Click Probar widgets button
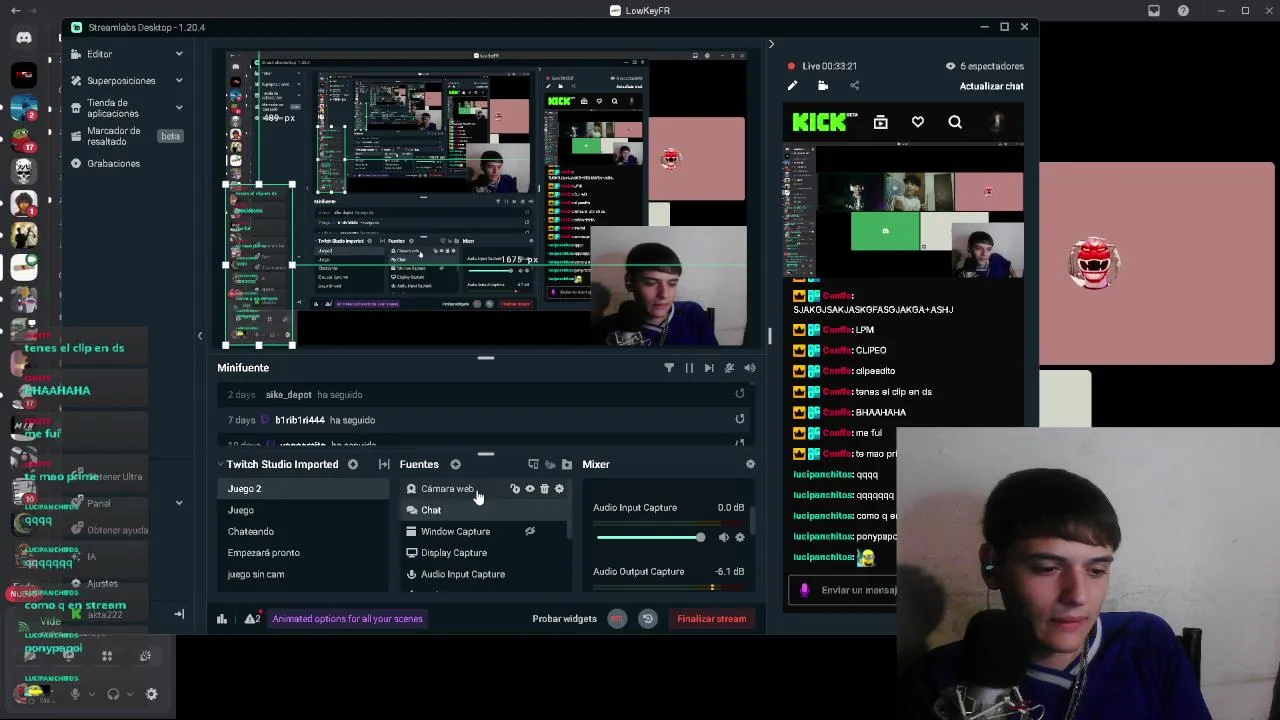1280x720 pixels. (x=564, y=619)
